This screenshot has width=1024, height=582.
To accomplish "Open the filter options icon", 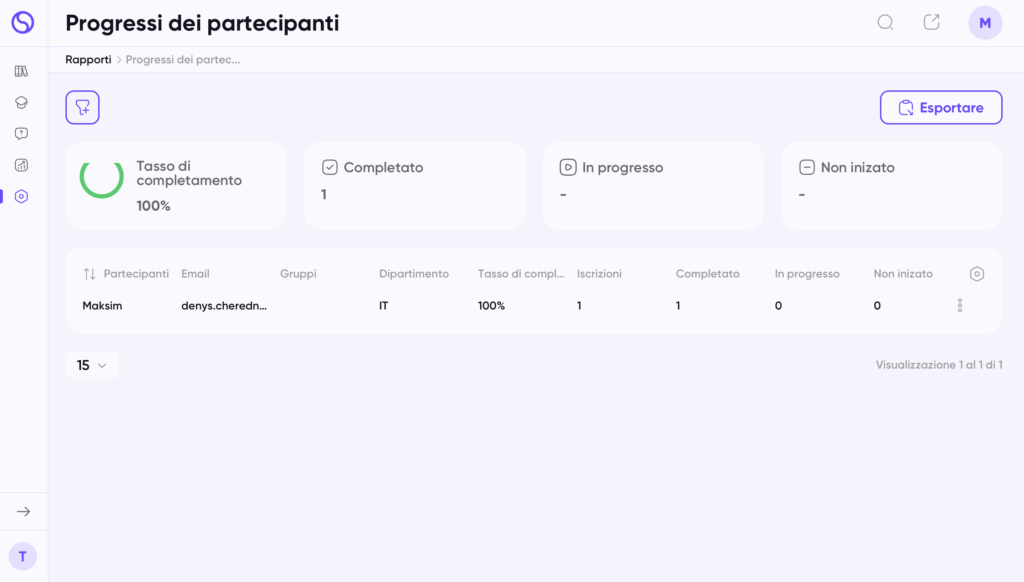I will (x=82, y=107).
